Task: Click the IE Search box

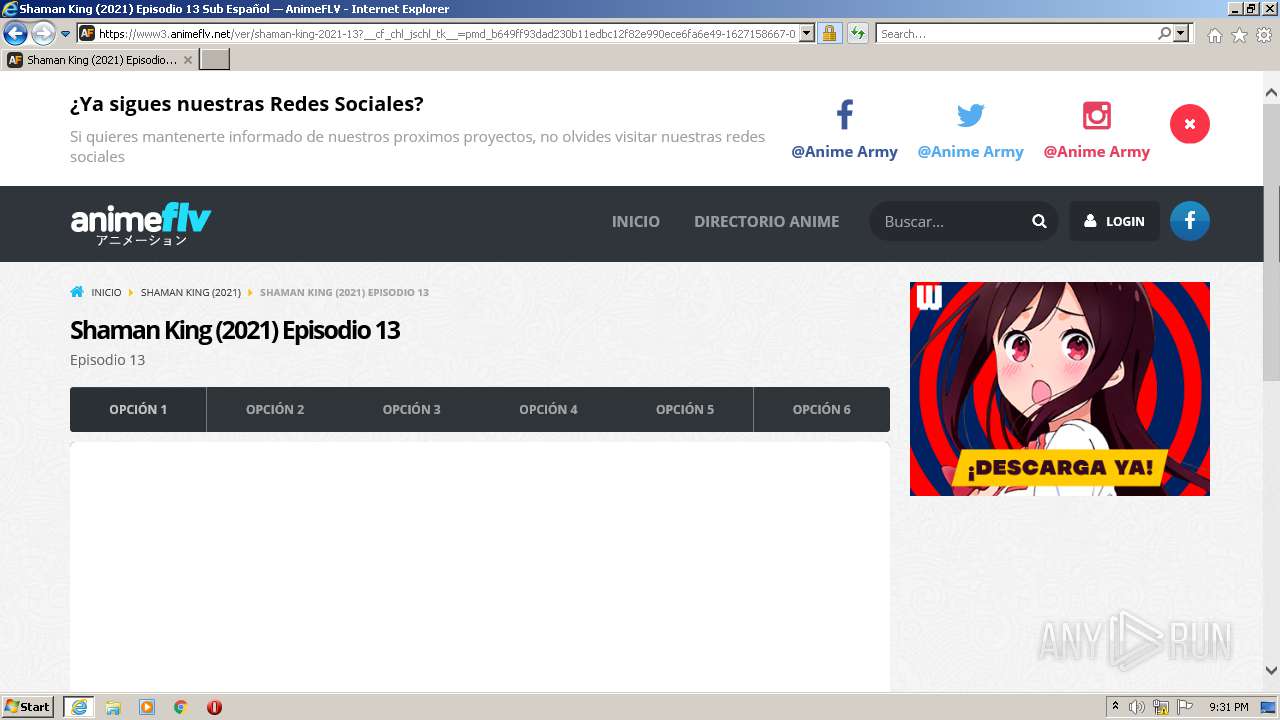Action: (1015, 33)
